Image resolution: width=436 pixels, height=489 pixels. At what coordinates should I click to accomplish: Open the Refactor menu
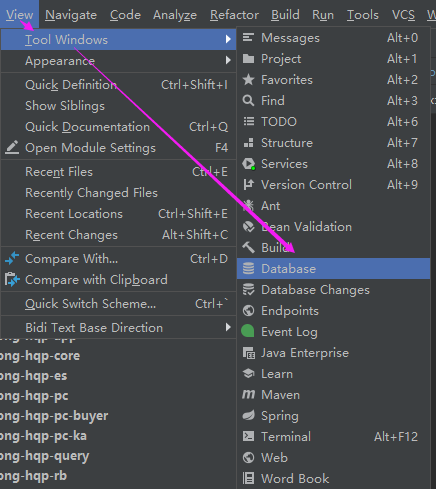tap(234, 15)
